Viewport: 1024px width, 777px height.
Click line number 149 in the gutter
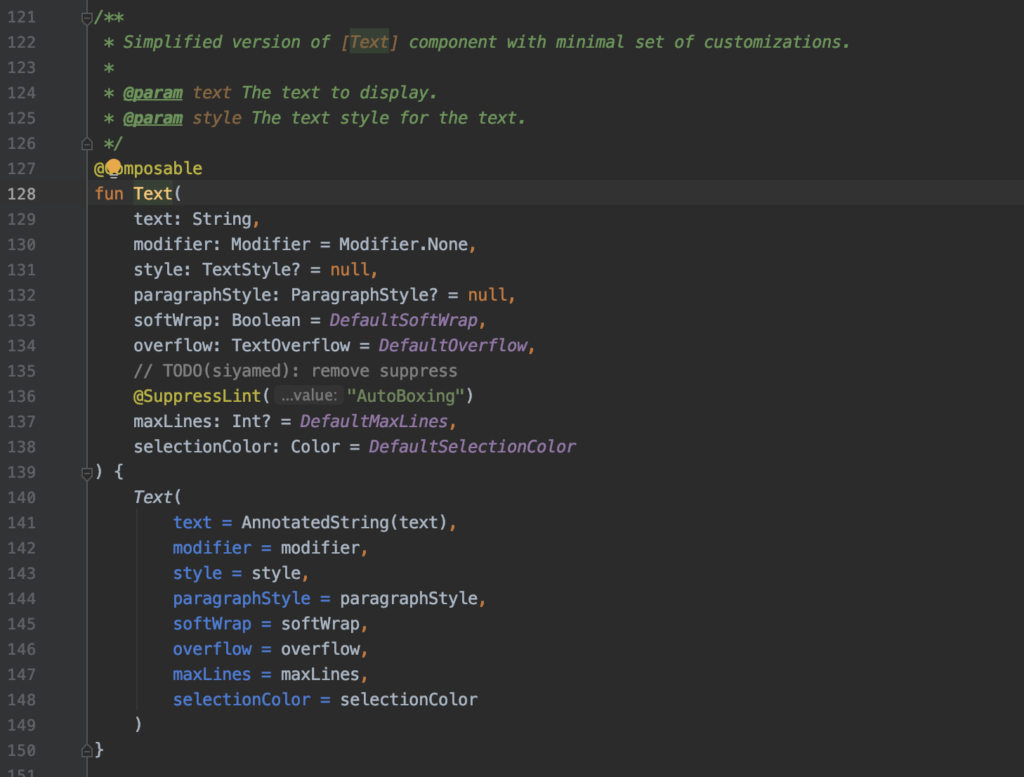click(x=22, y=725)
